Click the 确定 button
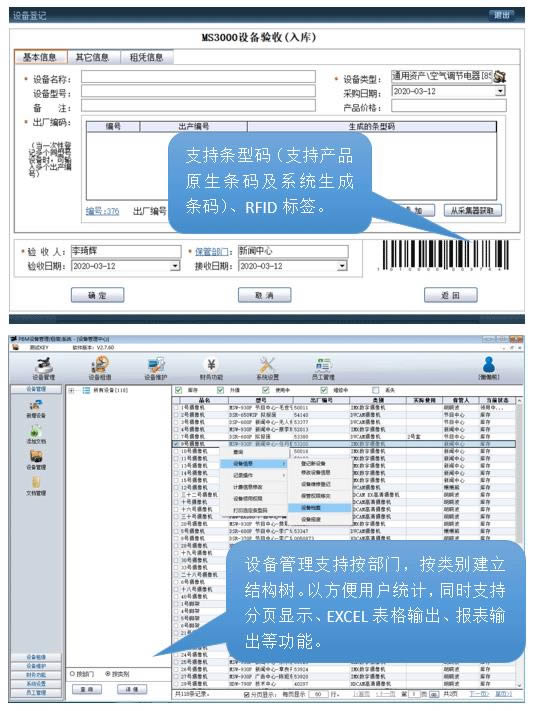The height and width of the screenshot is (711, 534). click(97, 295)
